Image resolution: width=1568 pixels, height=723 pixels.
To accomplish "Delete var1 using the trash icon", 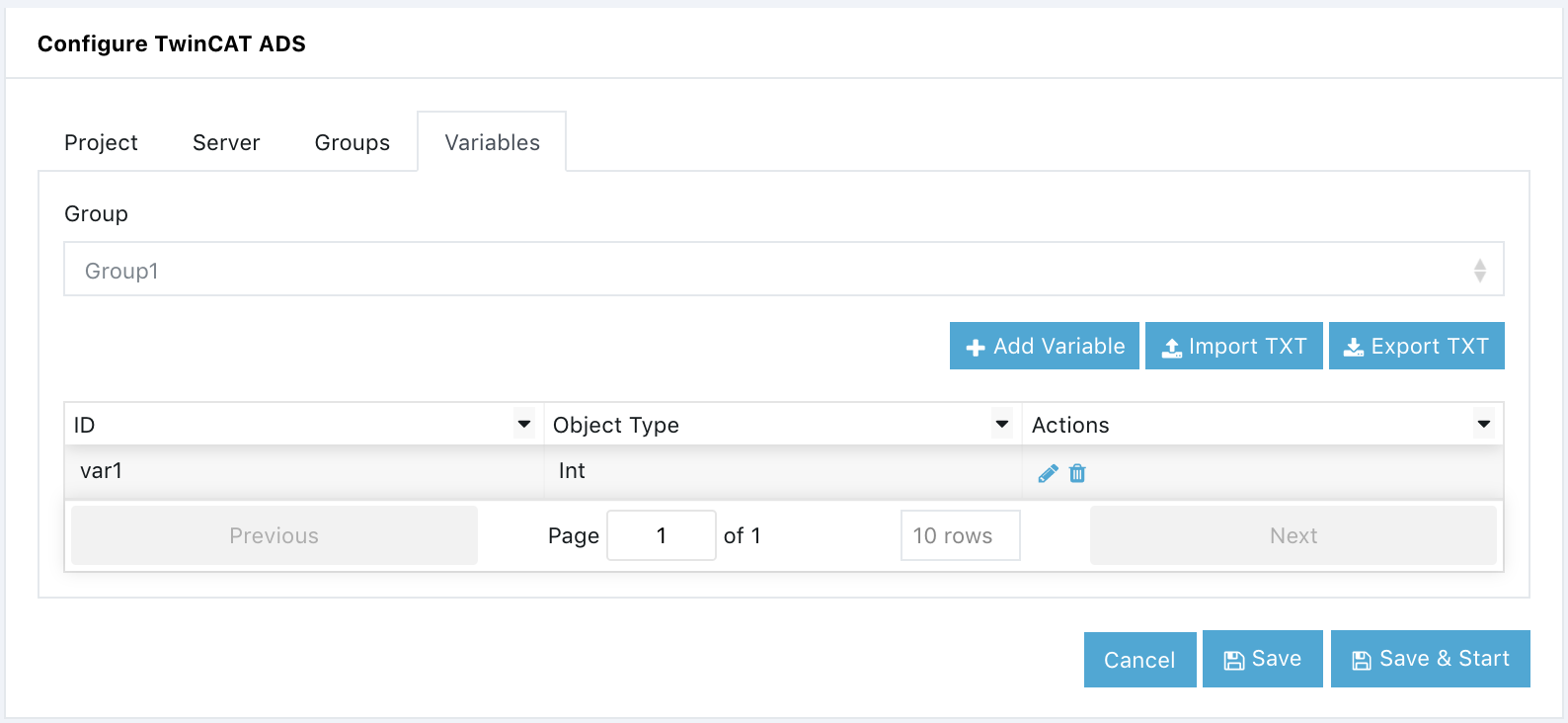I will pyautogui.click(x=1077, y=474).
